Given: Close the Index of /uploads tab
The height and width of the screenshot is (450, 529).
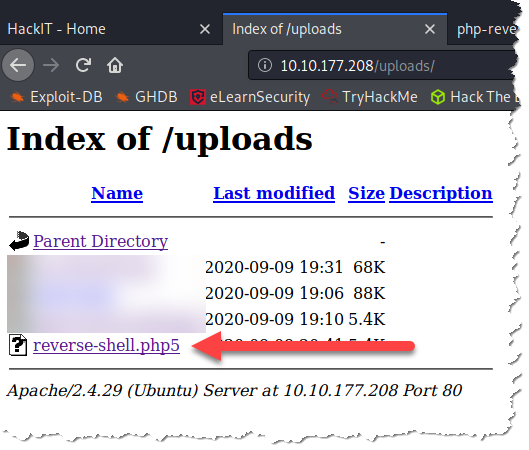Looking at the screenshot, I should [x=429, y=29].
